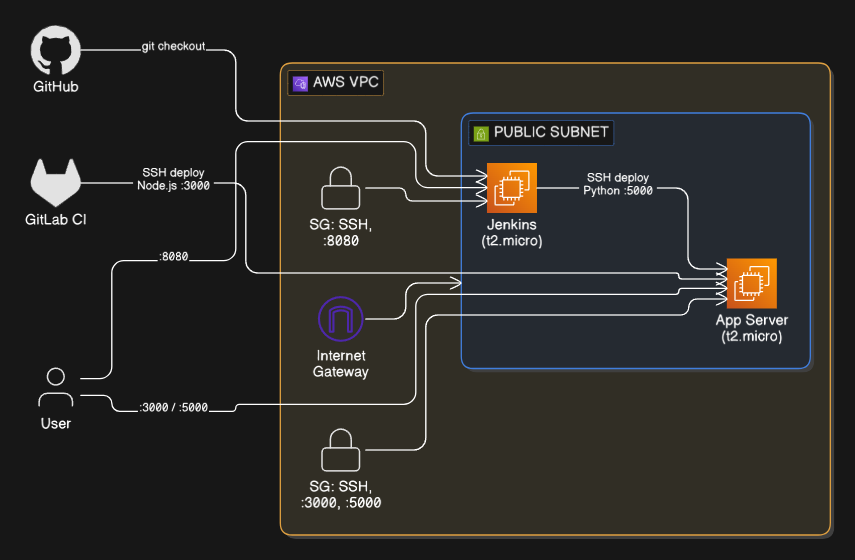Image resolution: width=855 pixels, height=560 pixels.
Task: Select the App Server EC2 instance icon
Action: coord(751,284)
